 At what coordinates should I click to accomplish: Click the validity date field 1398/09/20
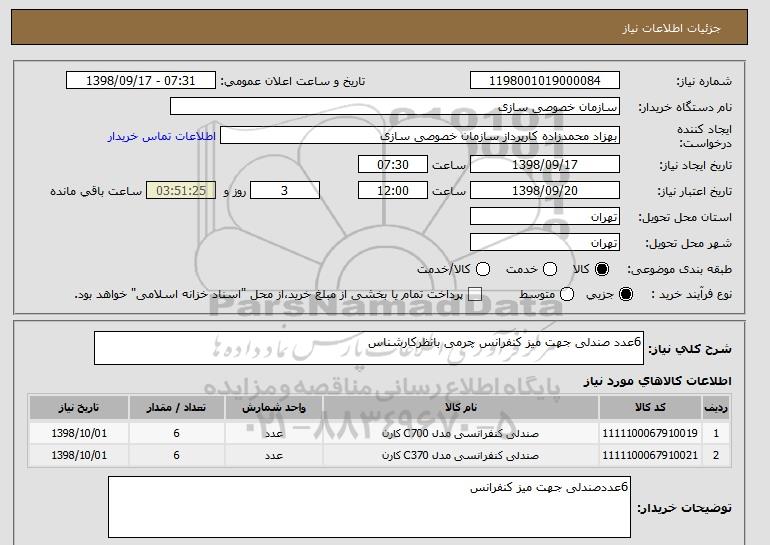pyautogui.click(x=545, y=191)
